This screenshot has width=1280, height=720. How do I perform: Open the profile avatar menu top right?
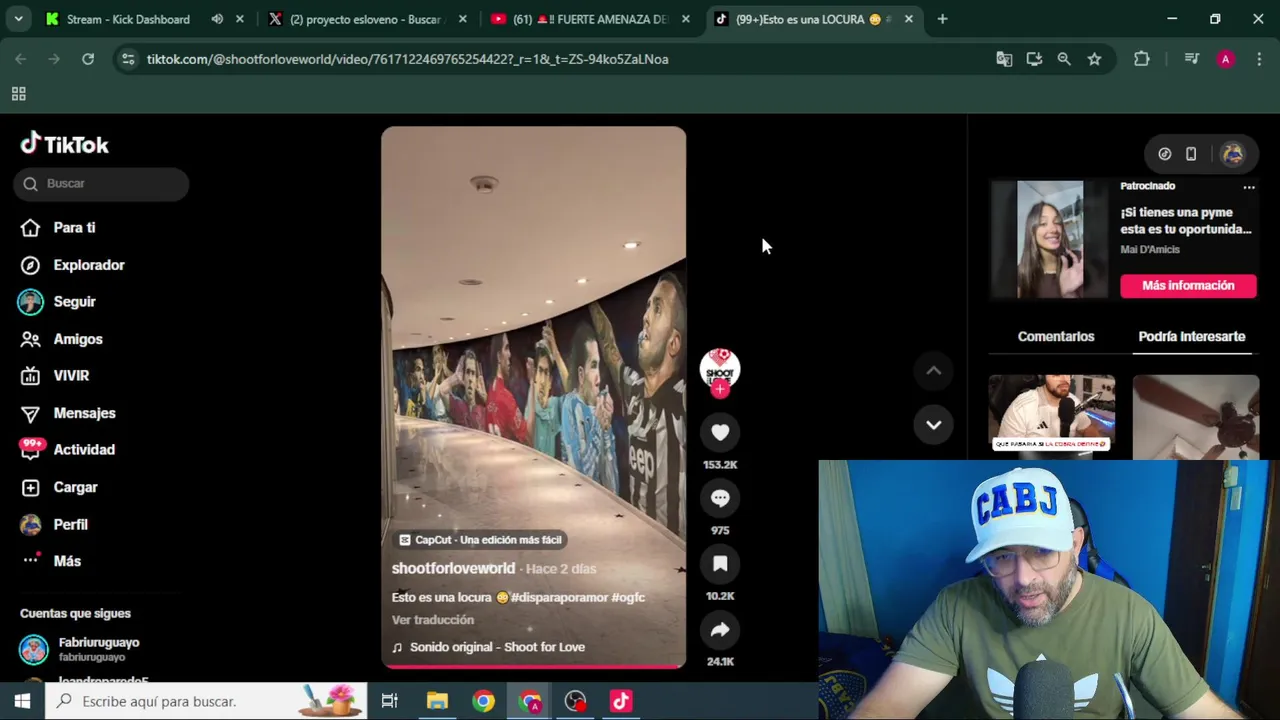coord(1232,154)
